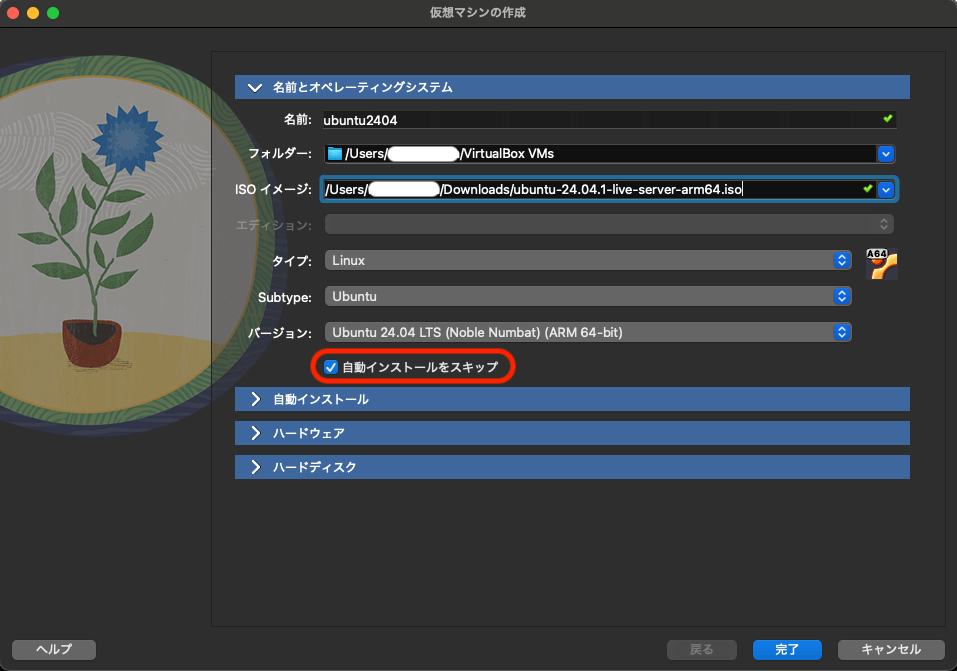Open the タイプ Linux dropdown
The width and height of the screenshot is (957, 671).
point(588,260)
